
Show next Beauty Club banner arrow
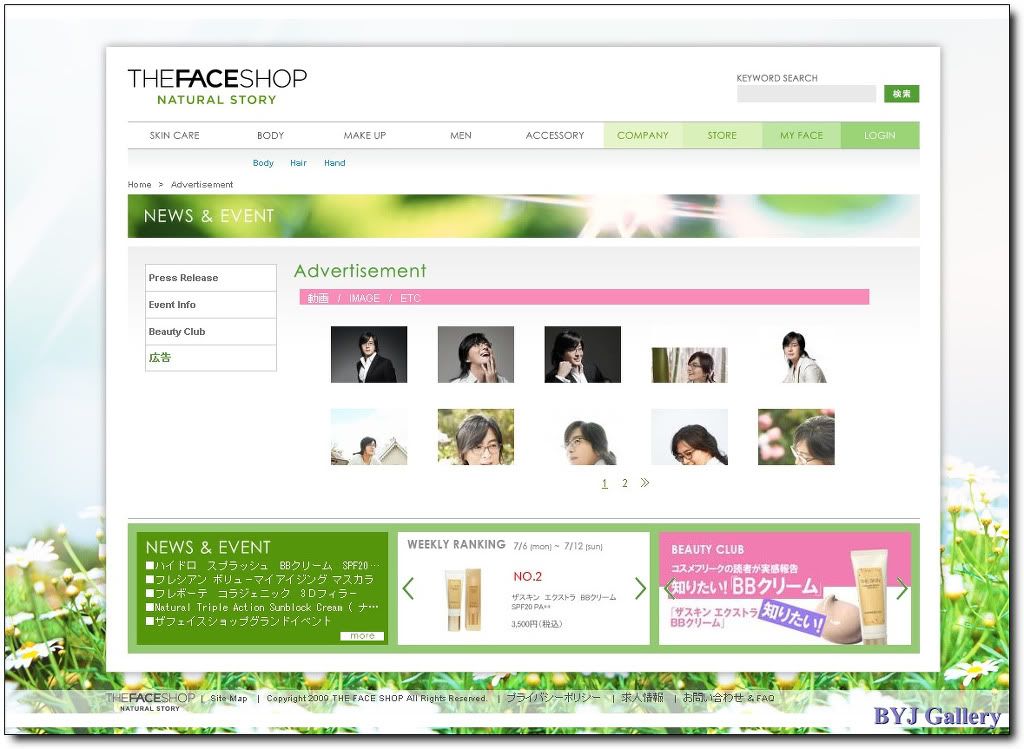click(x=902, y=588)
